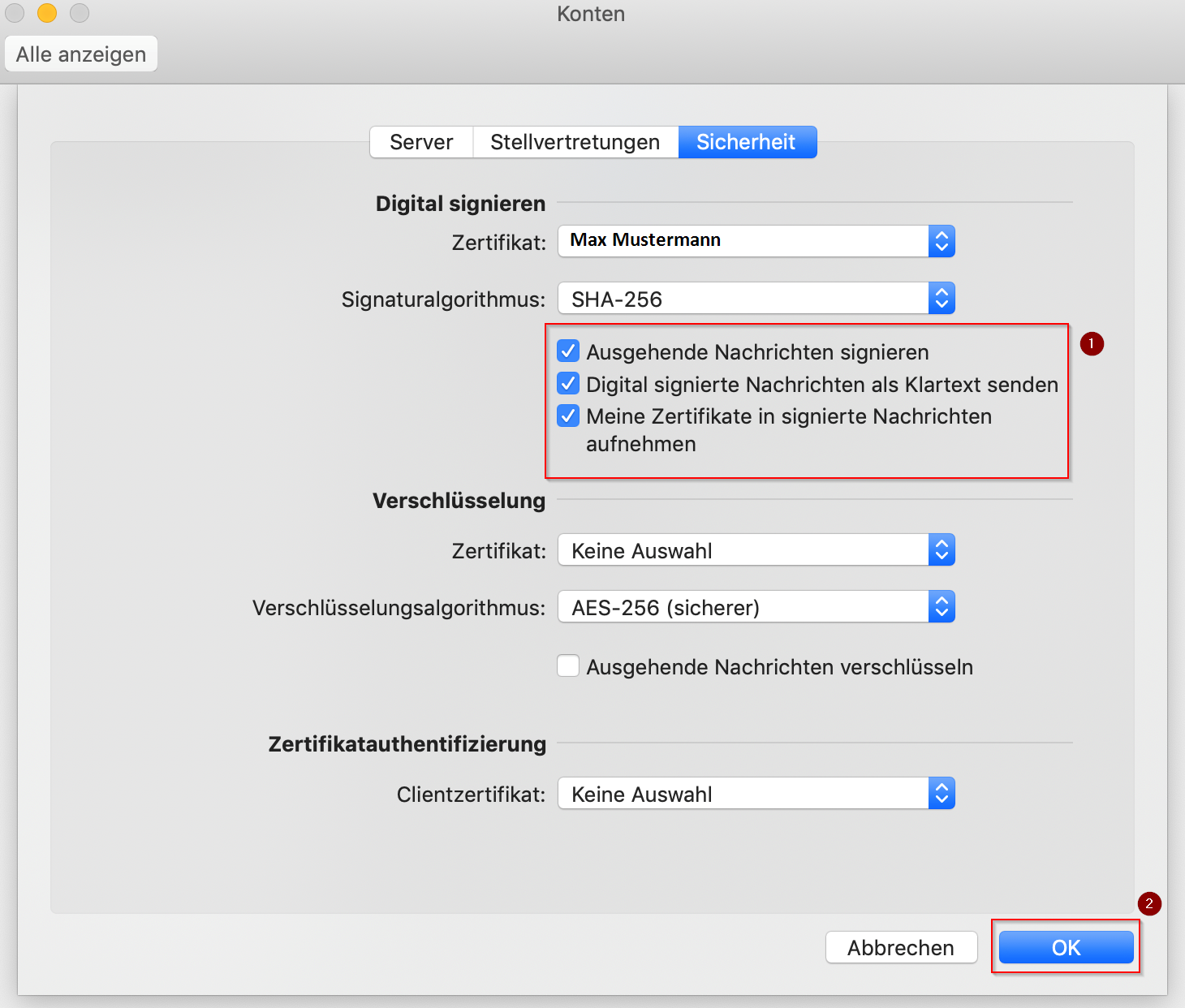Switch to the Server tab
This screenshot has width=1185, height=1008.
[421, 142]
